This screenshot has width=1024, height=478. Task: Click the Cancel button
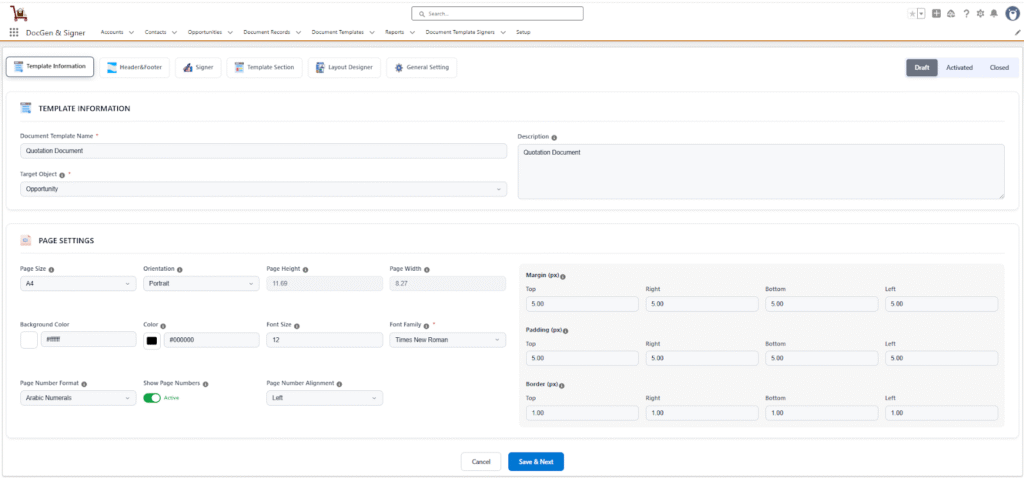point(480,461)
